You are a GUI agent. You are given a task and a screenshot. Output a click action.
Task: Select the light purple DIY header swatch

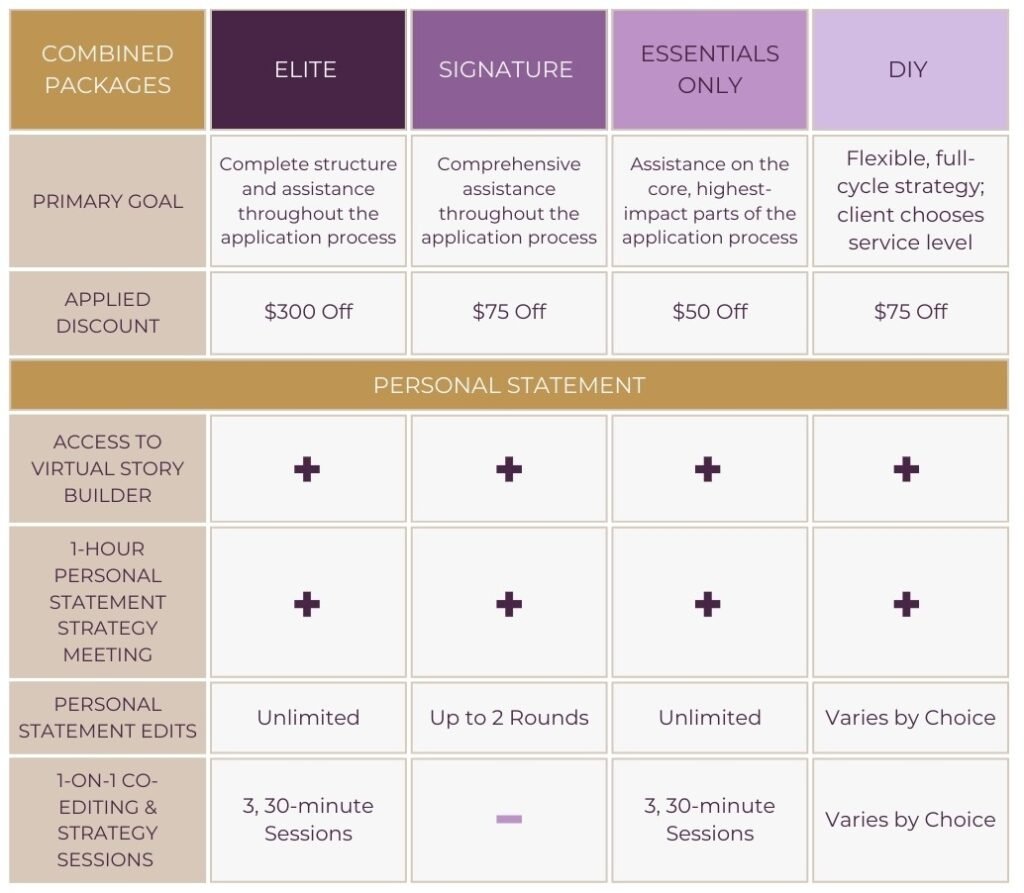point(910,70)
